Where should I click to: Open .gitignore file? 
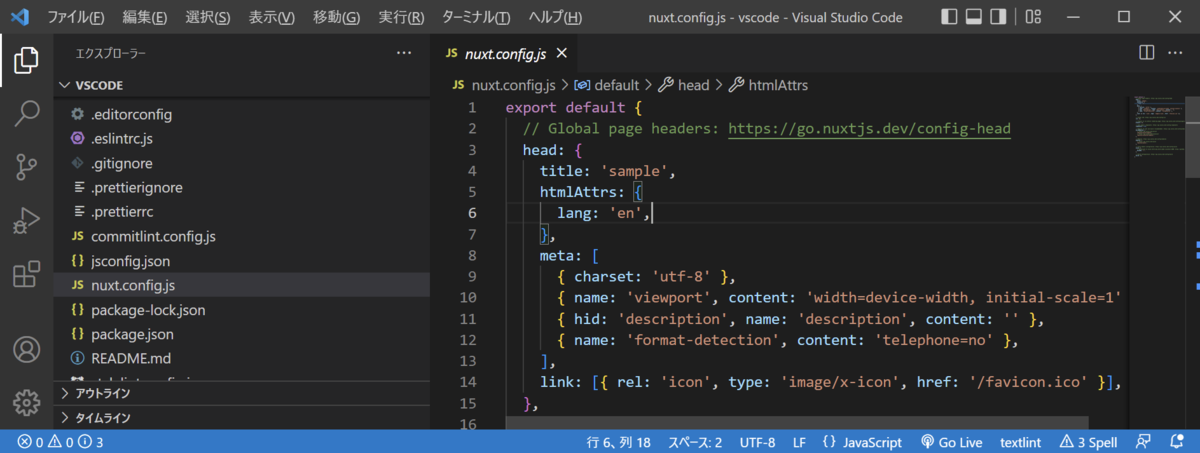(x=242, y=163)
